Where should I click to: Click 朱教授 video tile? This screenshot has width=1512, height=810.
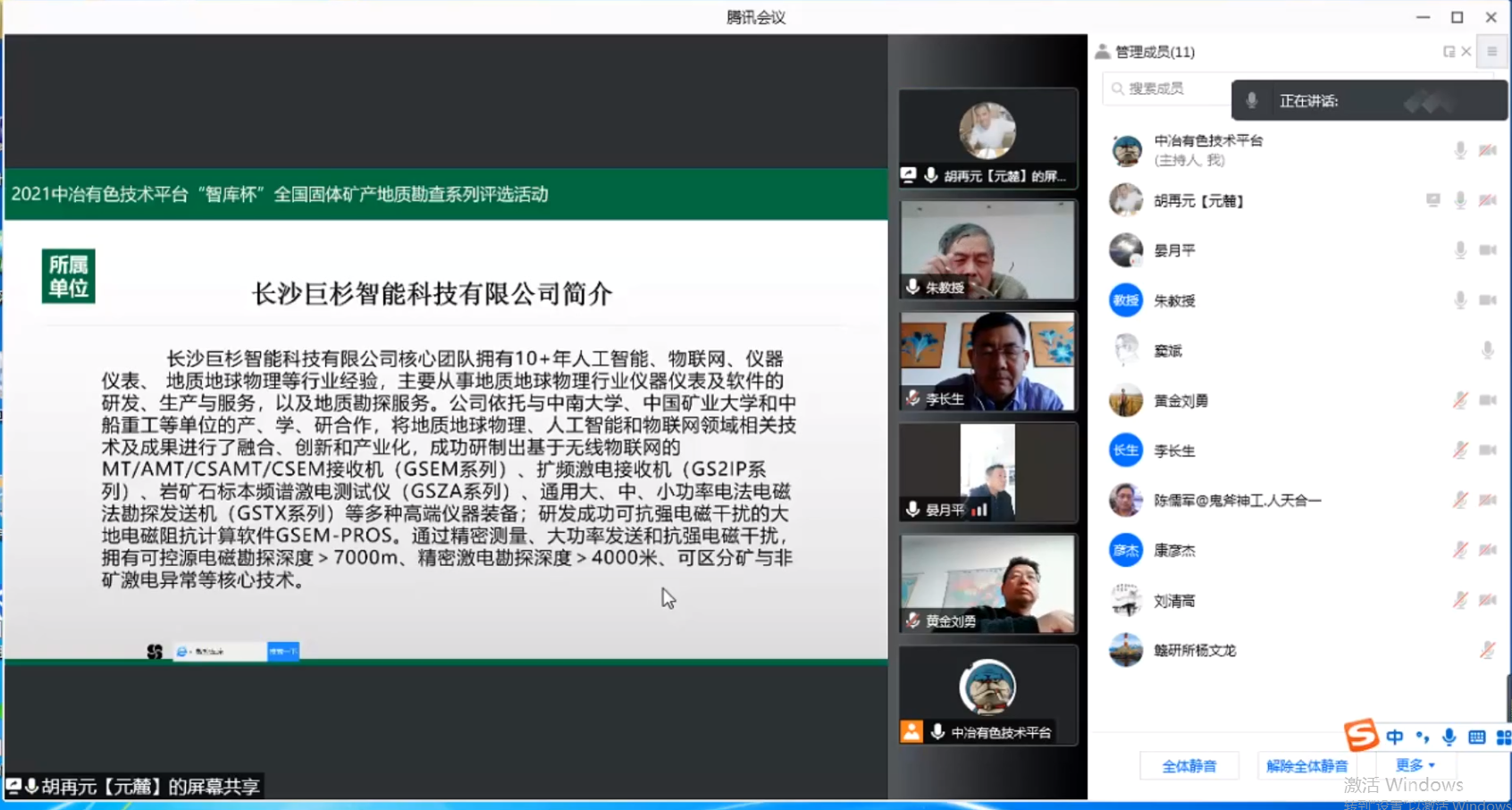[987, 249]
